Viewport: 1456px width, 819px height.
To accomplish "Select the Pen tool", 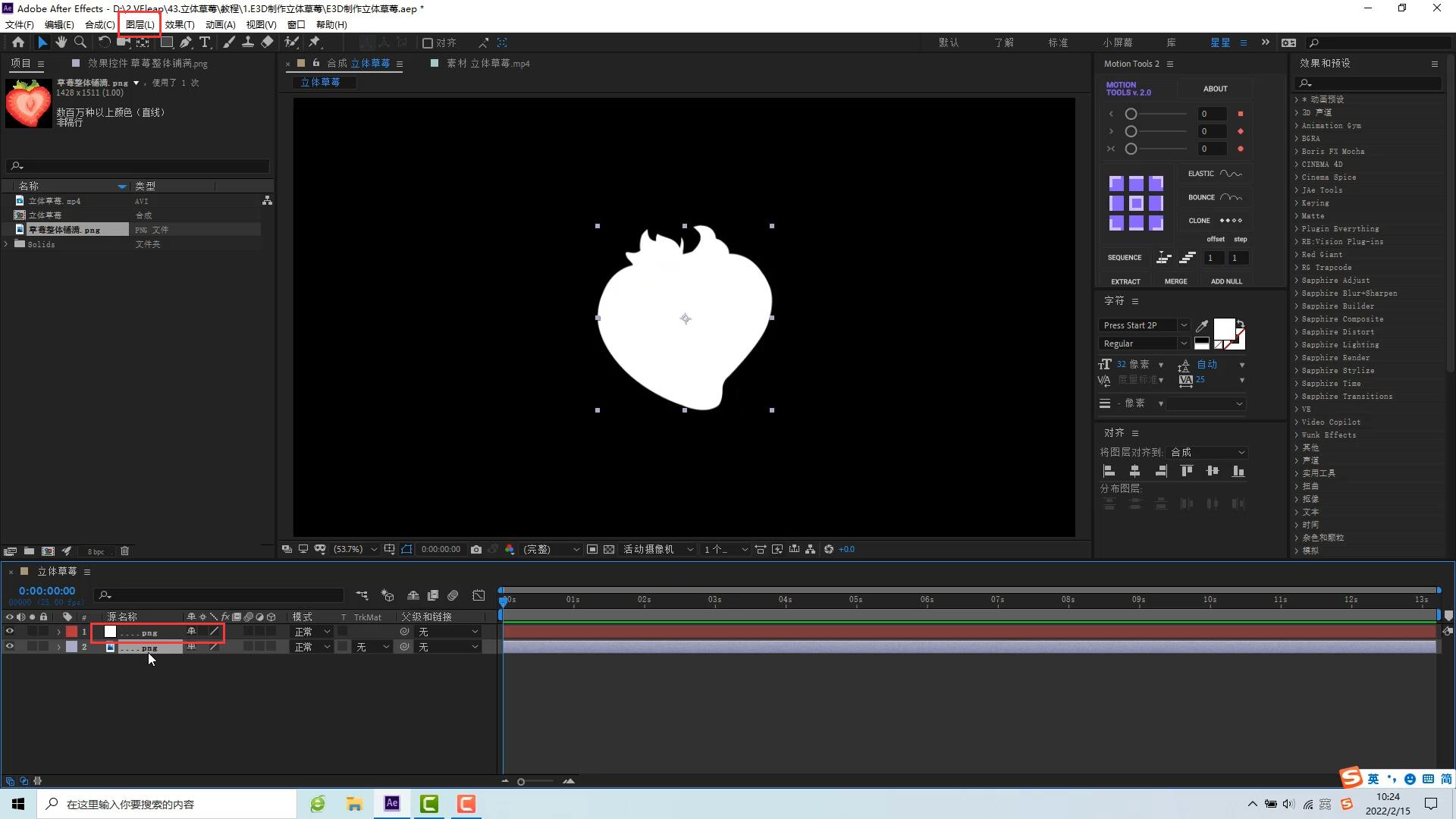I will pos(186,42).
